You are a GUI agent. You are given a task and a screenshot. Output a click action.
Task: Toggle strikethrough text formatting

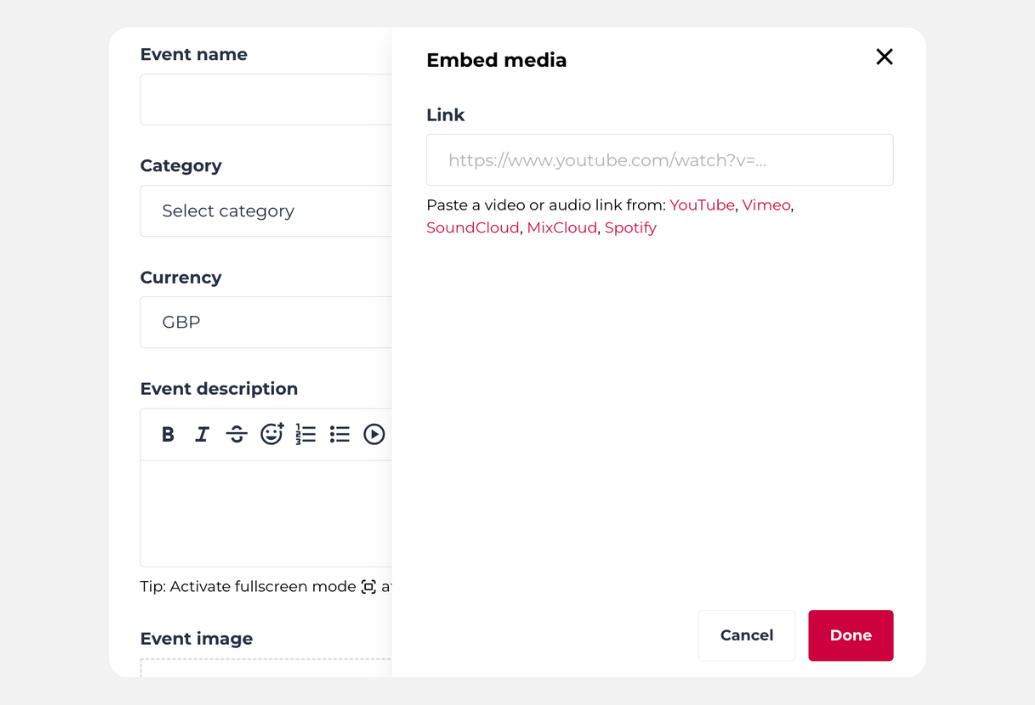236,433
